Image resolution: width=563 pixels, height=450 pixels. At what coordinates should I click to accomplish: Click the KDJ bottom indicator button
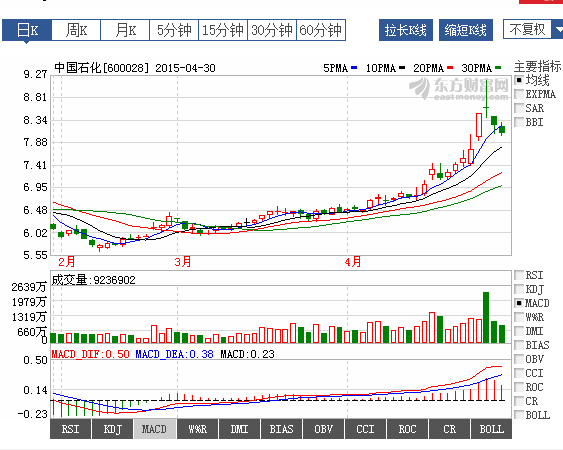(x=112, y=429)
